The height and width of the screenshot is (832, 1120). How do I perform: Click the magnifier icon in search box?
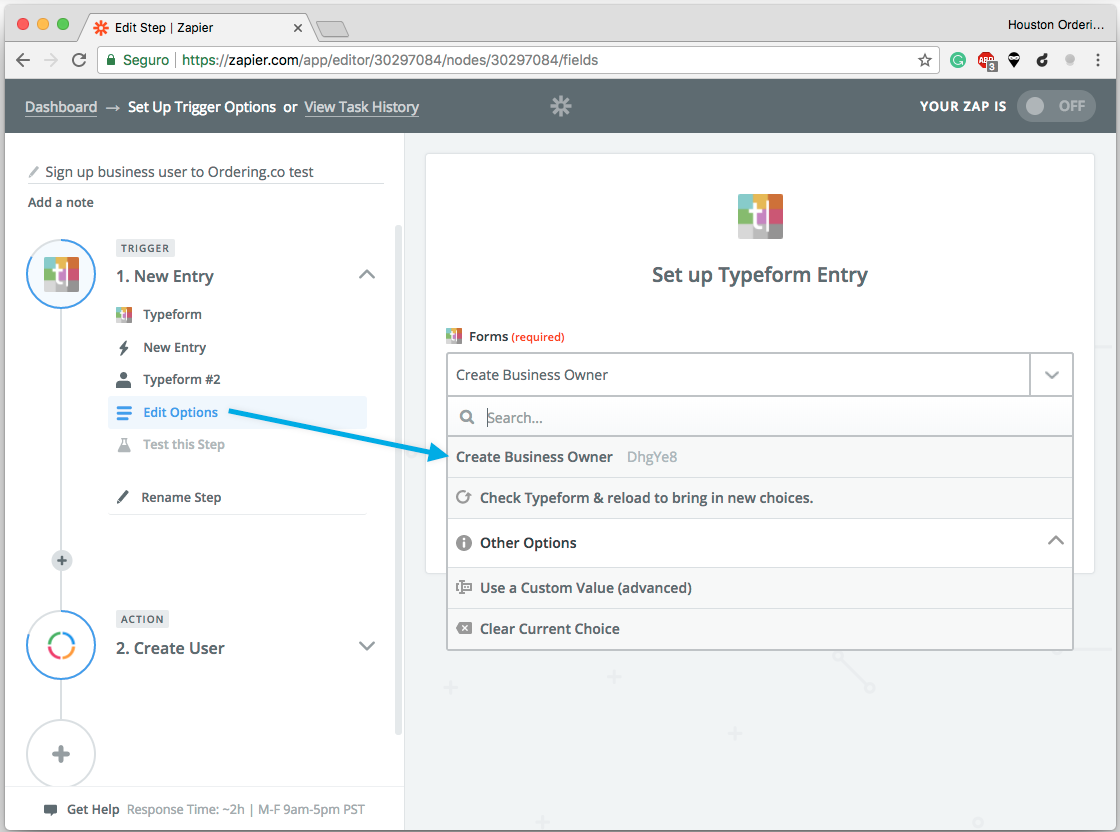click(x=466, y=417)
